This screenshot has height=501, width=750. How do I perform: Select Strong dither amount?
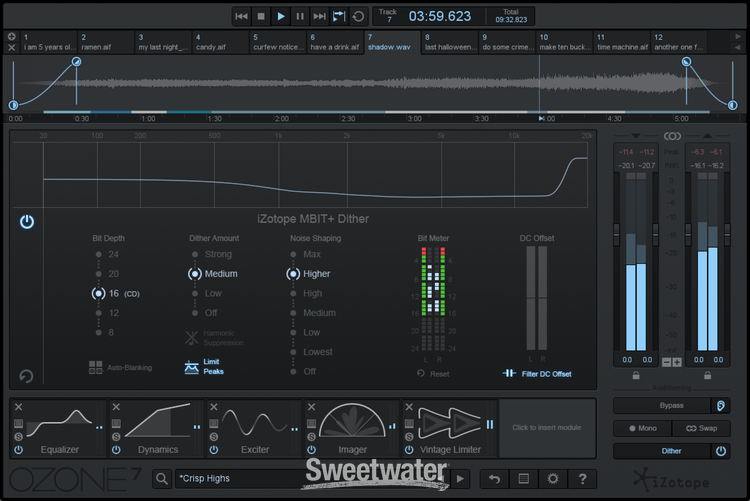point(212,254)
